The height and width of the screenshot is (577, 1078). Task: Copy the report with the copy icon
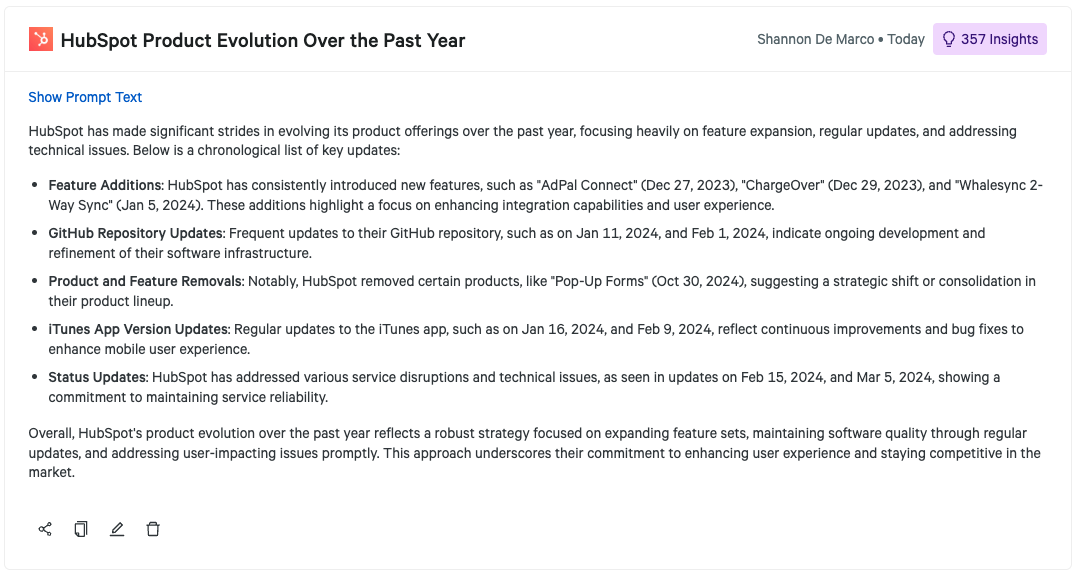(81, 529)
